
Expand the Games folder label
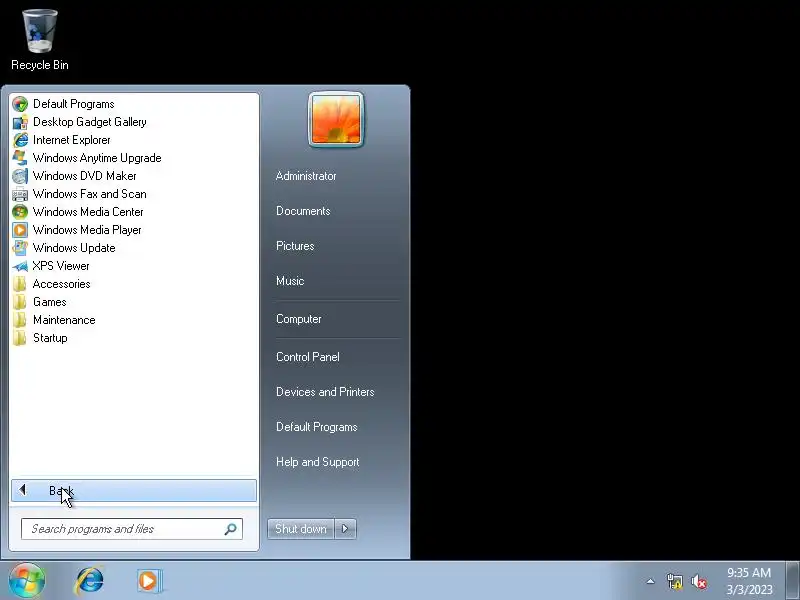point(49,302)
